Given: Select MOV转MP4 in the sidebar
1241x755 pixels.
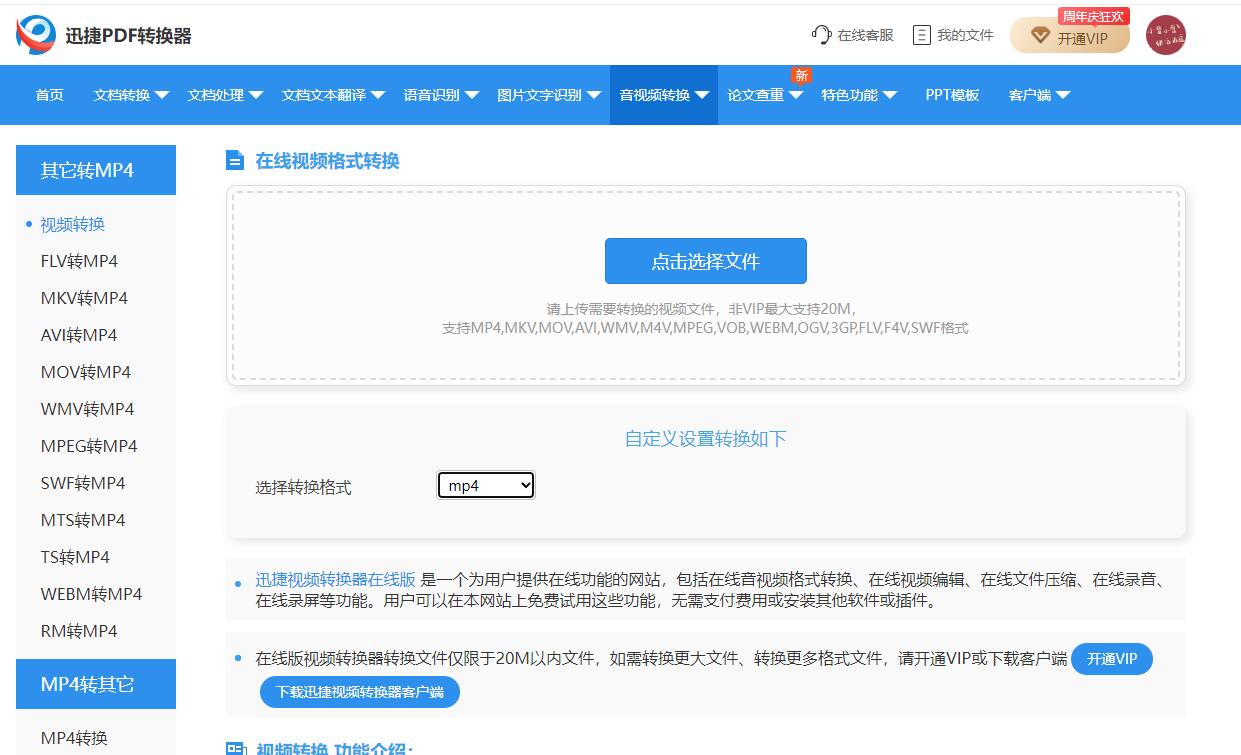Looking at the screenshot, I should click(85, 372).
